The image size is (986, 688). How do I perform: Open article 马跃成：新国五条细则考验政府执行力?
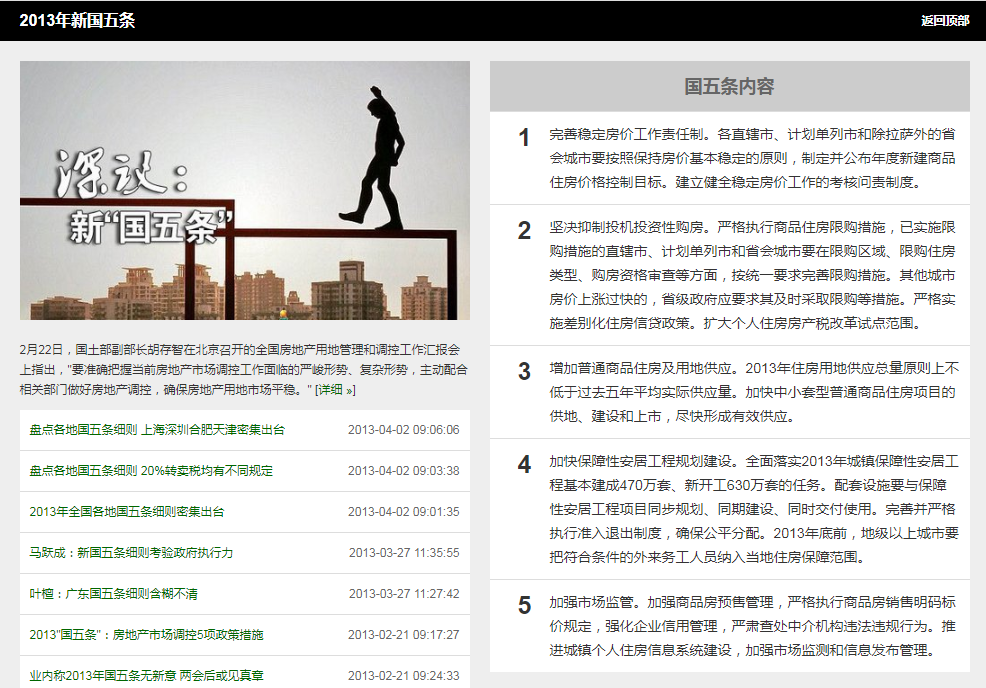click(x=131, y=553)
